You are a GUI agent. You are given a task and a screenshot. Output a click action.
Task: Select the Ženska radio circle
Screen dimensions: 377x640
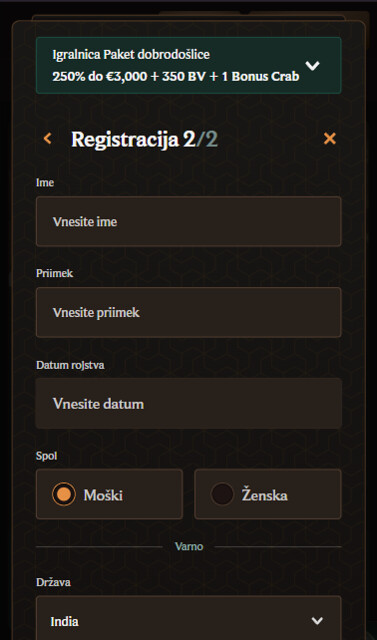click(222, 494)
